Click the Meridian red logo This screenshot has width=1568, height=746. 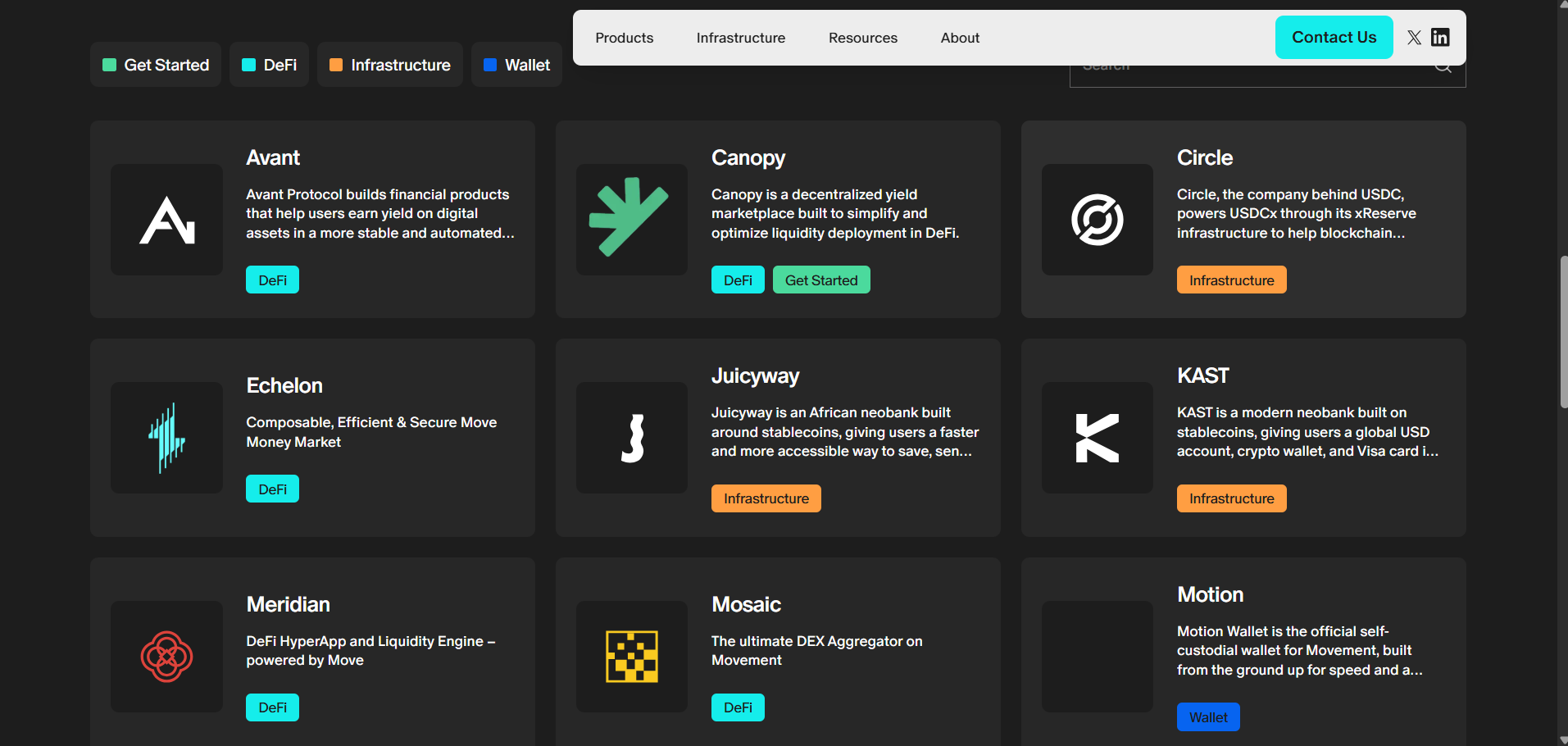tap(166, 657)
